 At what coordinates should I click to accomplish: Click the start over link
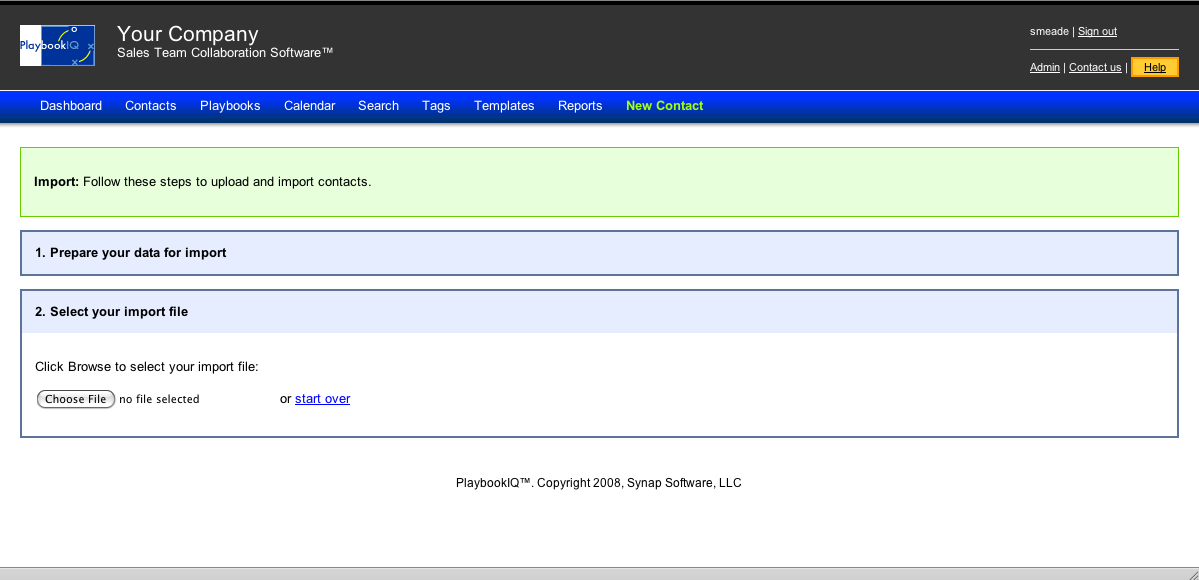[322, 399]
